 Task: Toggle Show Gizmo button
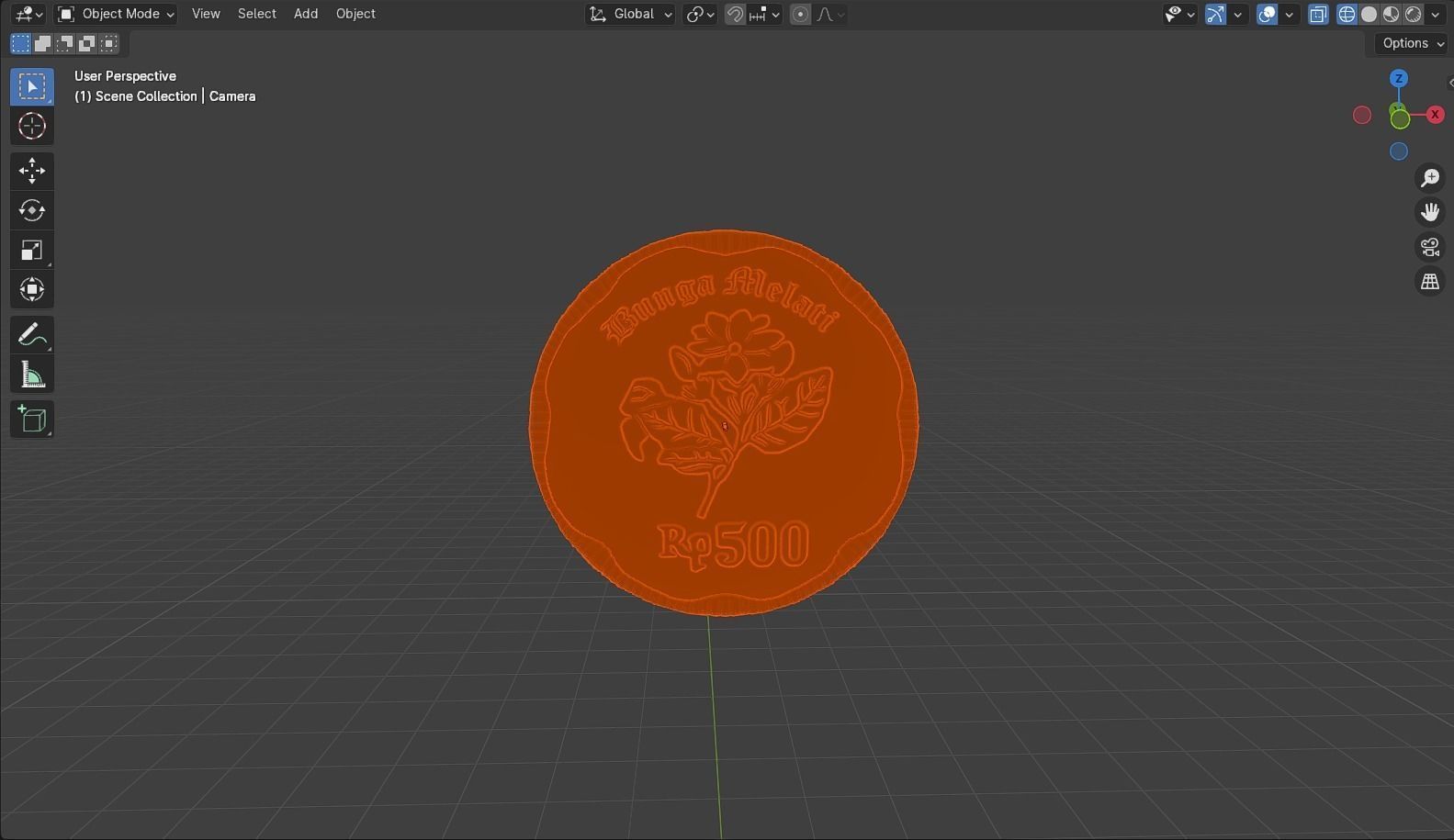[1215, 14]
